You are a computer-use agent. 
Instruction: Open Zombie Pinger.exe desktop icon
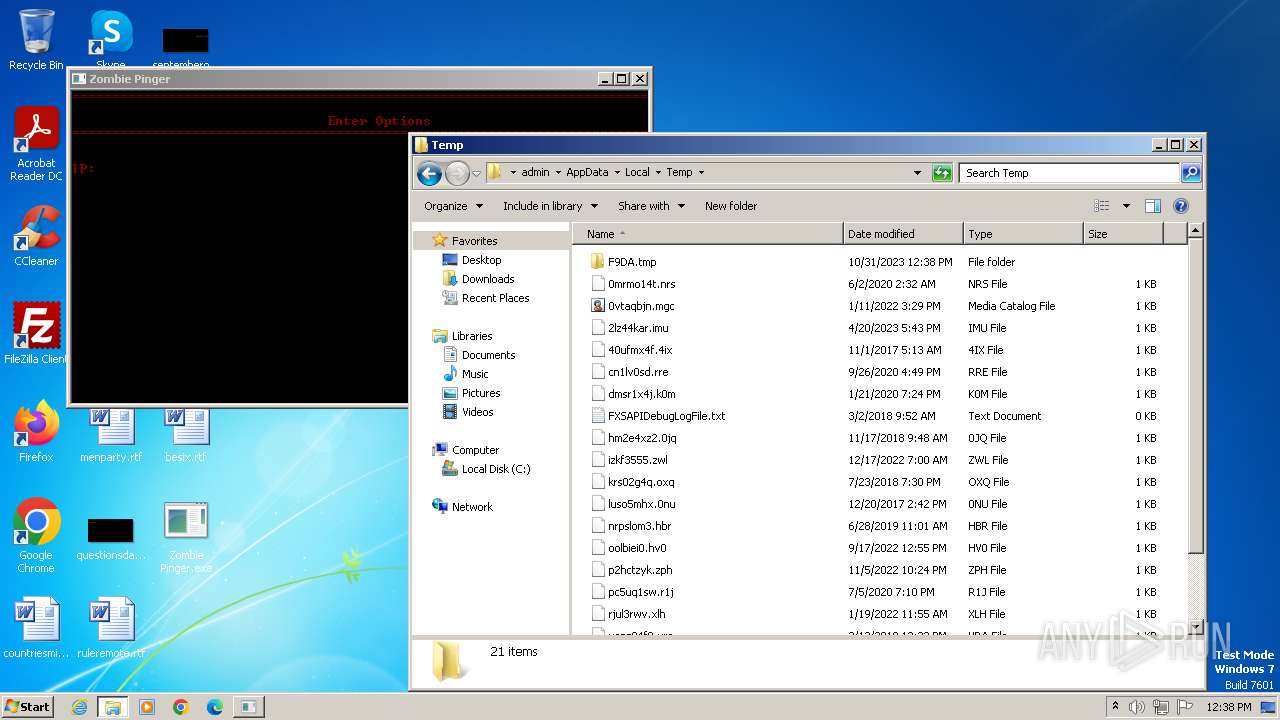coord(186,536)
